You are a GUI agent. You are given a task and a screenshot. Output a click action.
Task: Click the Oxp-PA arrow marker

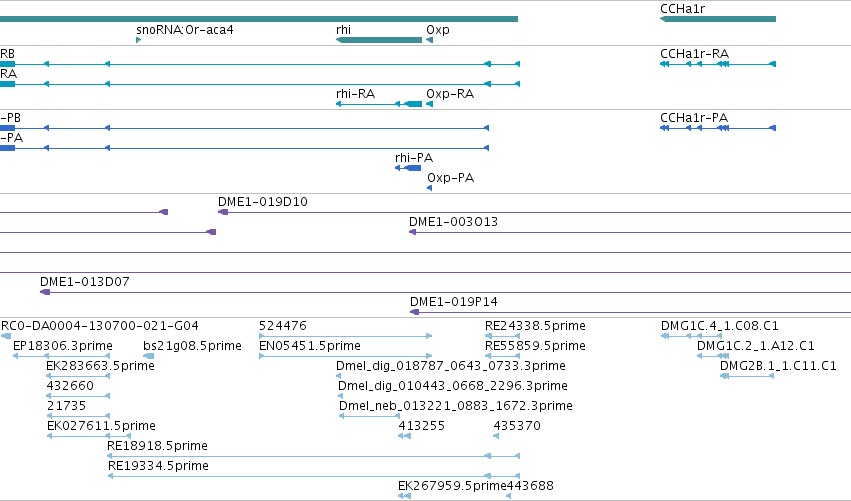(429, 188)
